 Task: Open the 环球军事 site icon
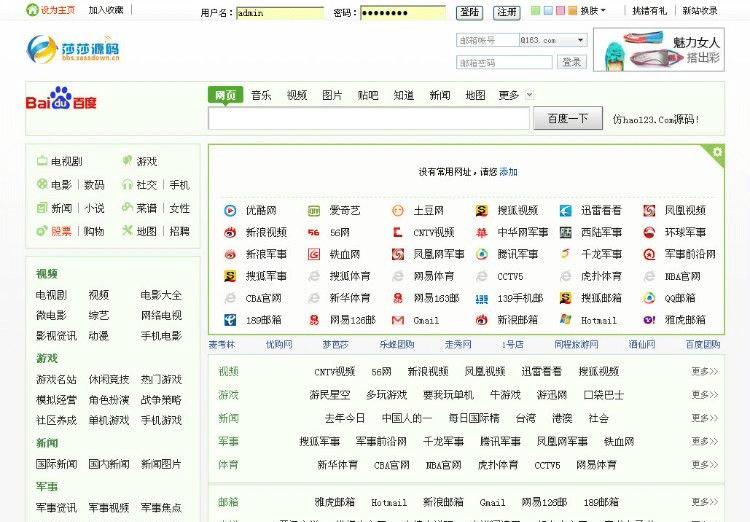(x=649, y=233)
